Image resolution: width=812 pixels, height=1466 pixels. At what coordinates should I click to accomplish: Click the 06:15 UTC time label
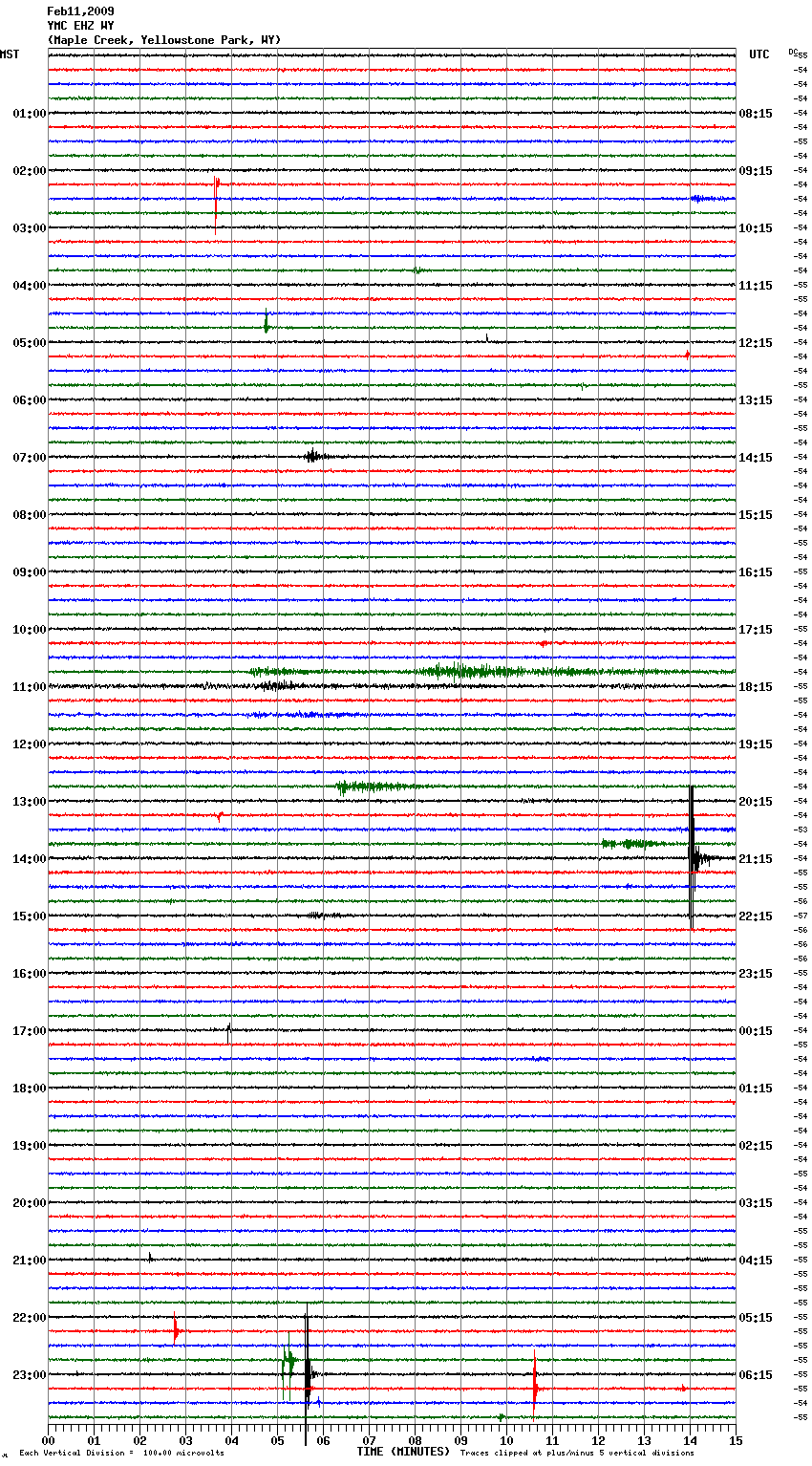point(756,1375)
